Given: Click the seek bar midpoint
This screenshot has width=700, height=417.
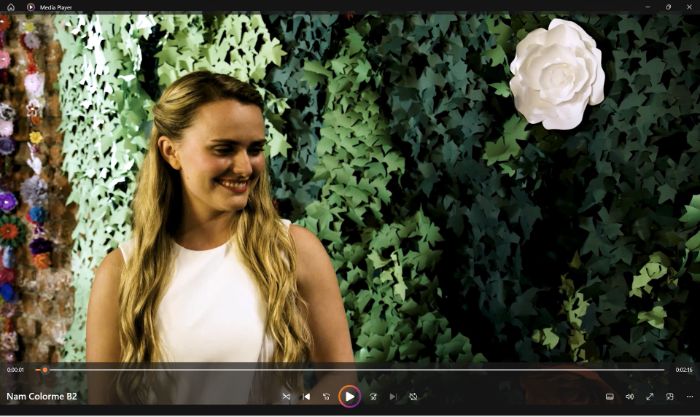Looking at the screenshot, I should [350, 370].
